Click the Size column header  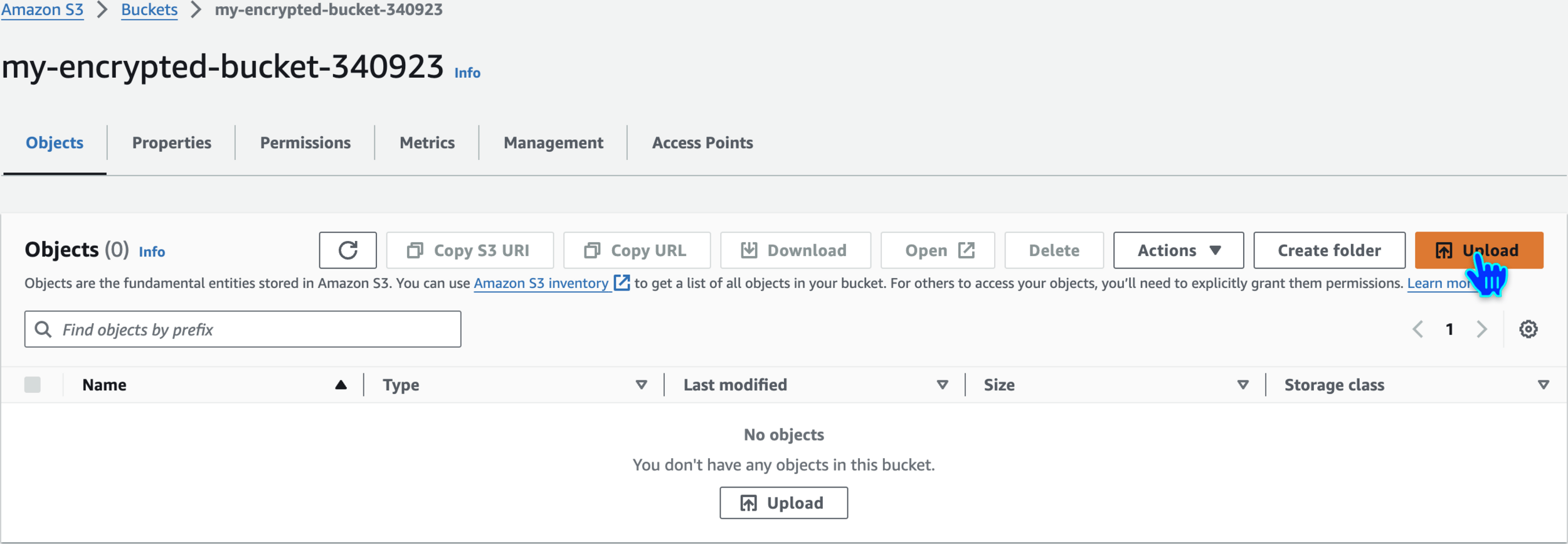(999, 385)
